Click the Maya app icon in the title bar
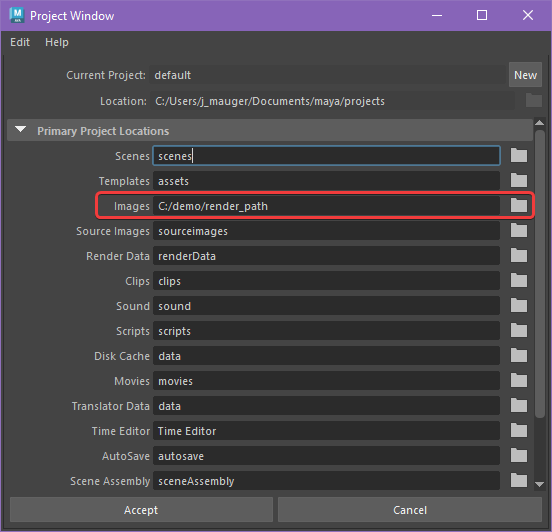Screen dimensions: 552x532 (17, 15)
